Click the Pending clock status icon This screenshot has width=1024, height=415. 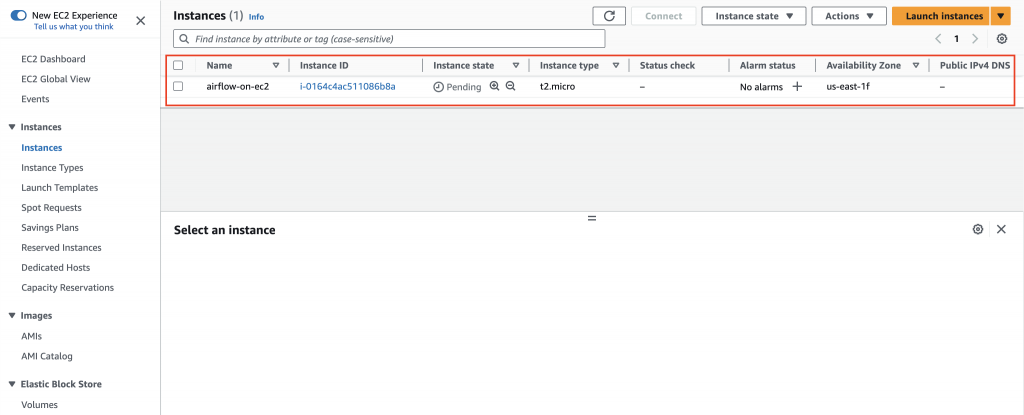(x=438, y=86)
